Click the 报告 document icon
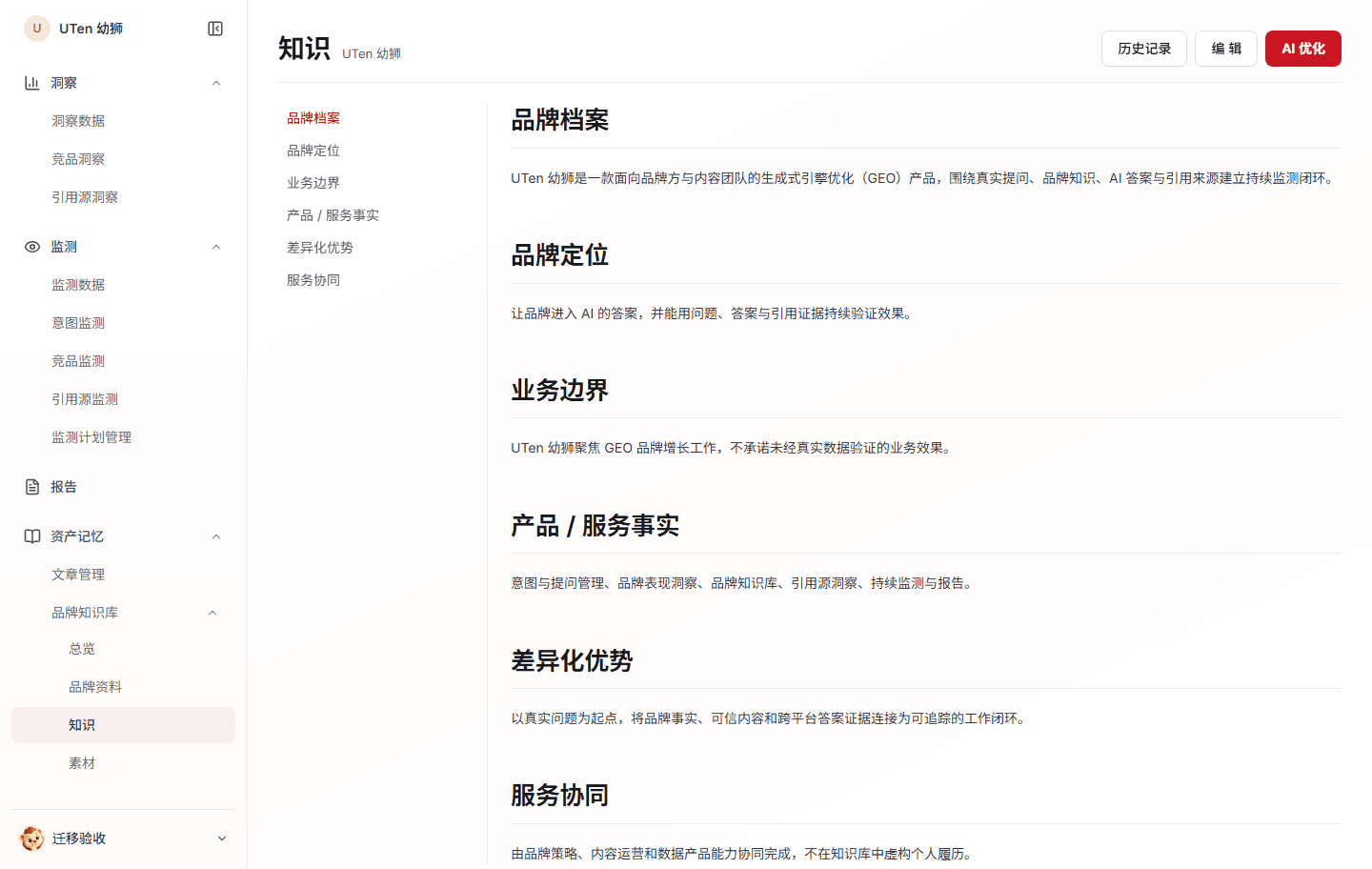This screenshot has height=869, width=1372. click(x=31, y=487)
